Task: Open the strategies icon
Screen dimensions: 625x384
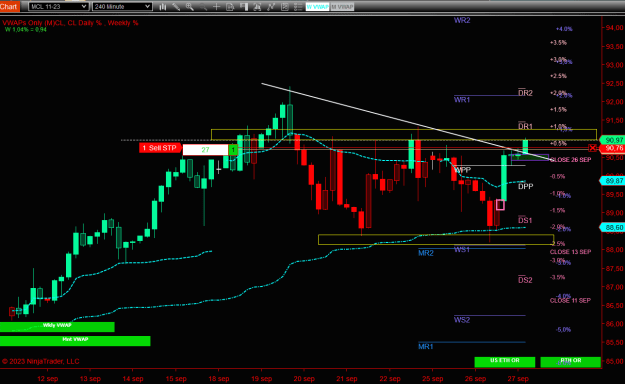Action: pyautogui.click(x=271, y=7)
